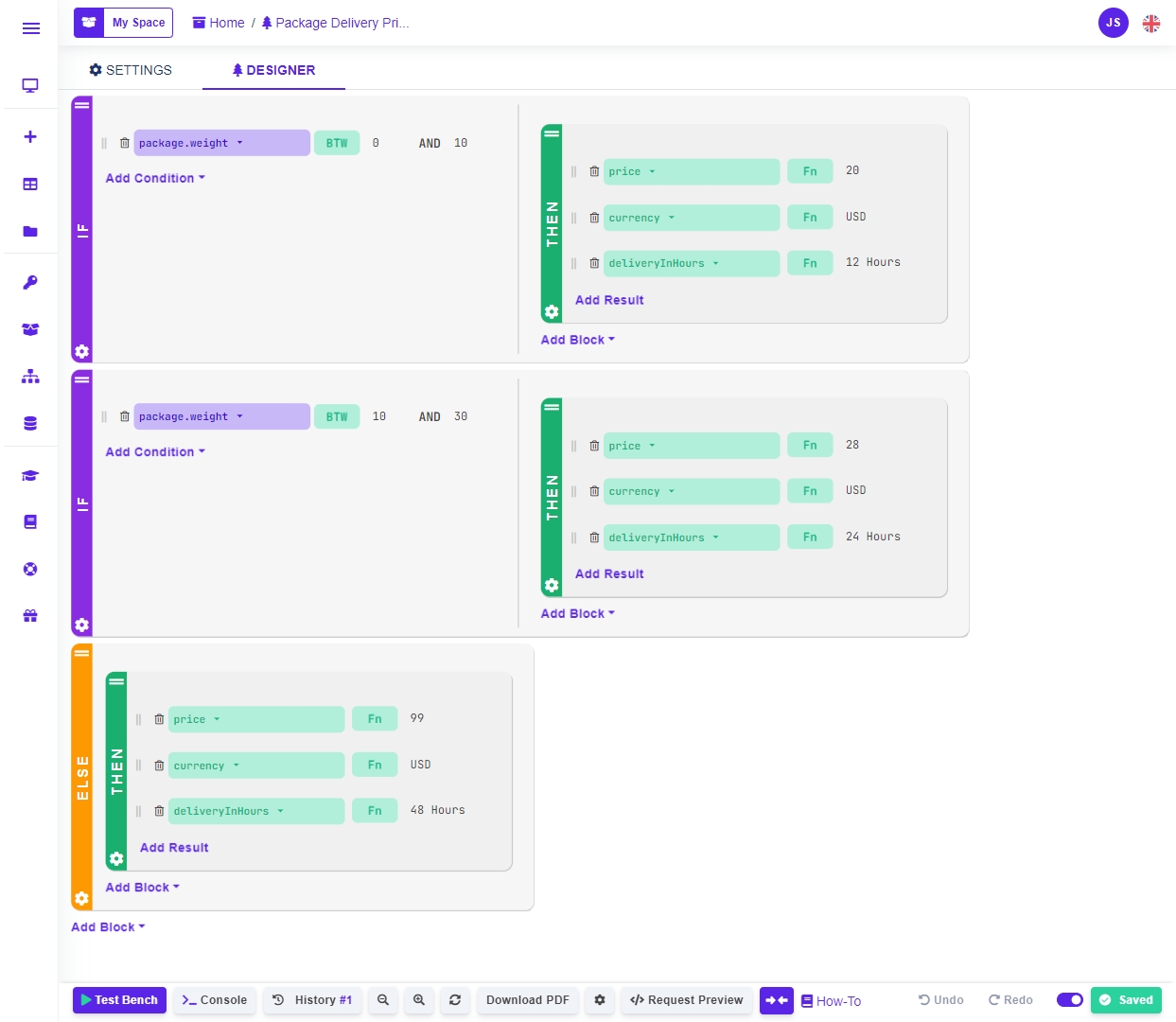Screen dimensions: 1176x1022
Task: Open the ELSE block gear settings
Action: coord(82,898)
